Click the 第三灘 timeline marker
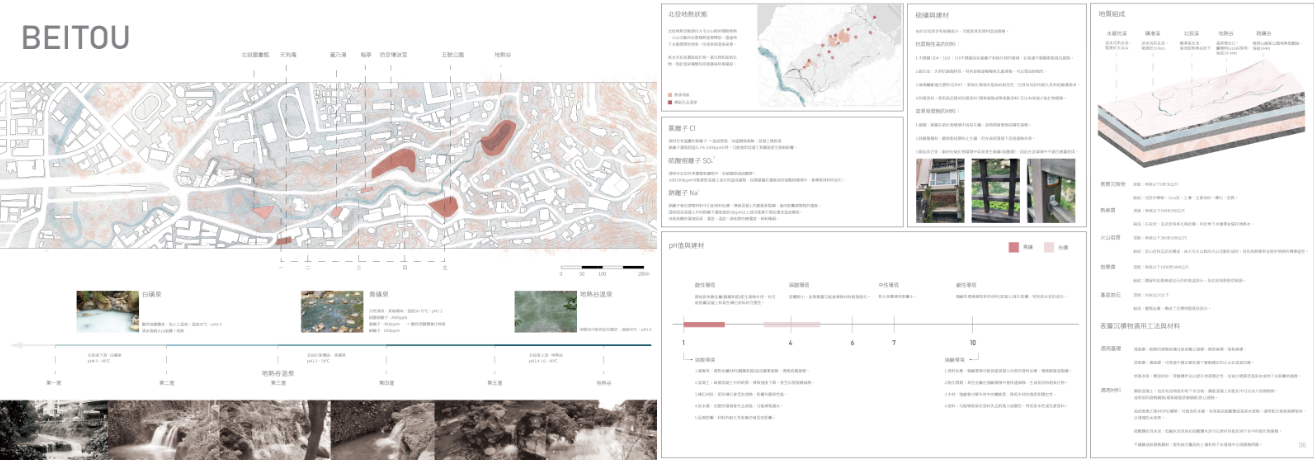The width and height of the screenshot is (1314, 460). tap(278, 382)
